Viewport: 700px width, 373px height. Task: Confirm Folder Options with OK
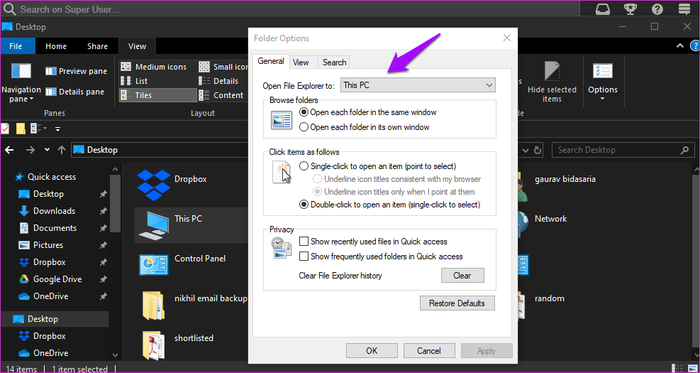[x=372, y=351]
